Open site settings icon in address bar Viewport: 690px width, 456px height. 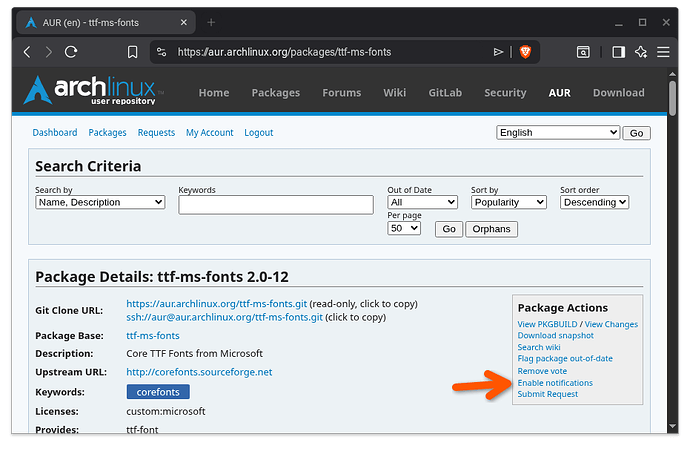161,52
